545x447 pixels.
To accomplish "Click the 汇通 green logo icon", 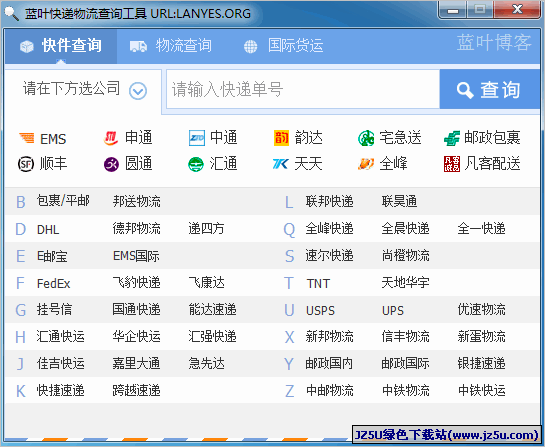I will tap(196, 164).
